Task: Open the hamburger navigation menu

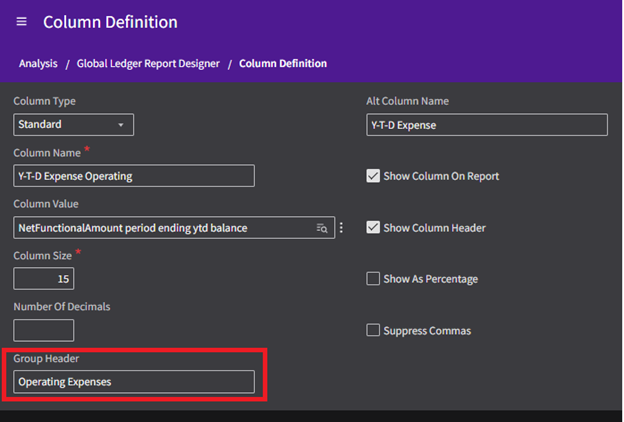Action: click(22, 22)
